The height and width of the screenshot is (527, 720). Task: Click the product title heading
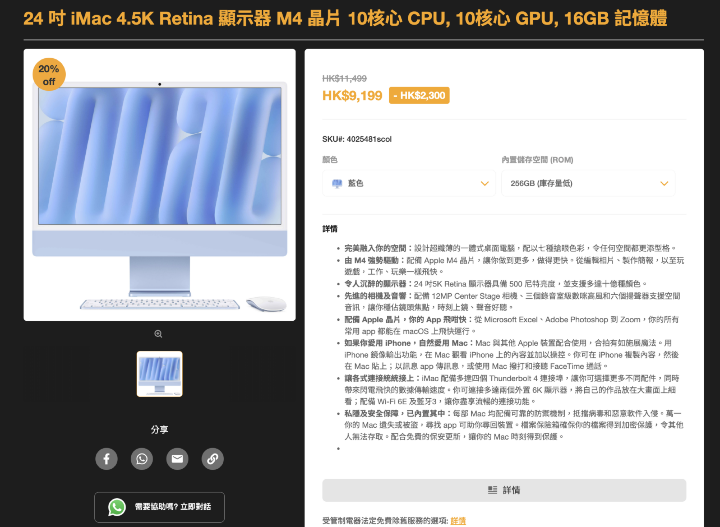pyautogui.click(x=345, y=19)
